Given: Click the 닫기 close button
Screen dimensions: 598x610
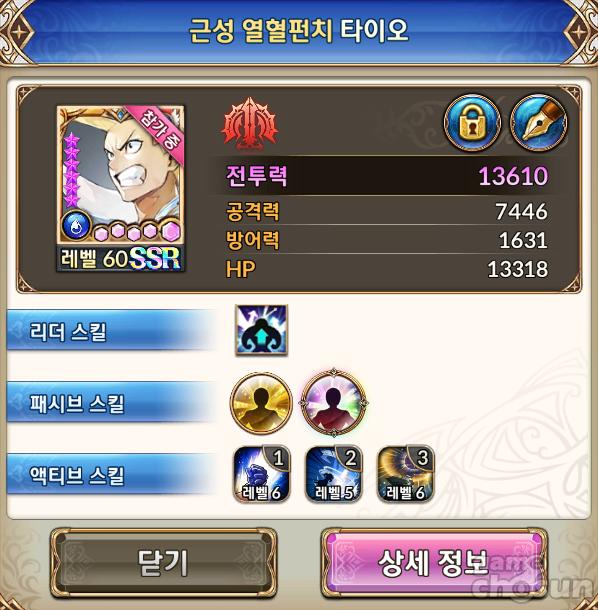Looking at the screenshot, I should click(163, 563).
